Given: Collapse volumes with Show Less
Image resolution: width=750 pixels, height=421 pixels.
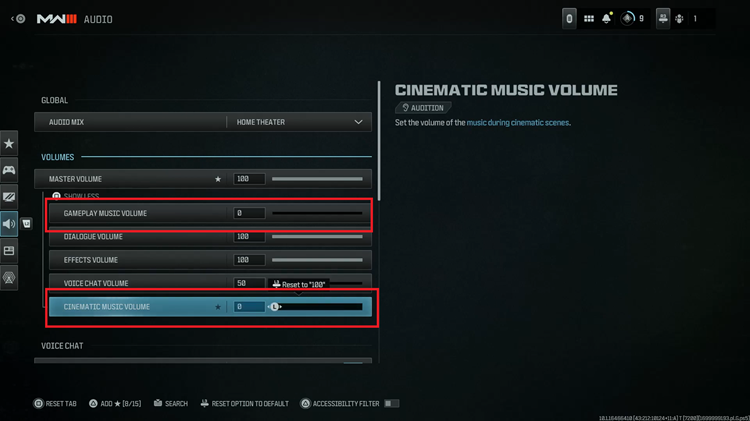Looking at the screenshot, I should (76, 196).
